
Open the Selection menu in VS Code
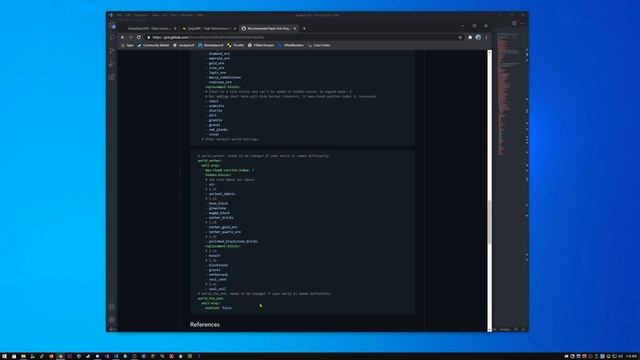tap(141, 15)
